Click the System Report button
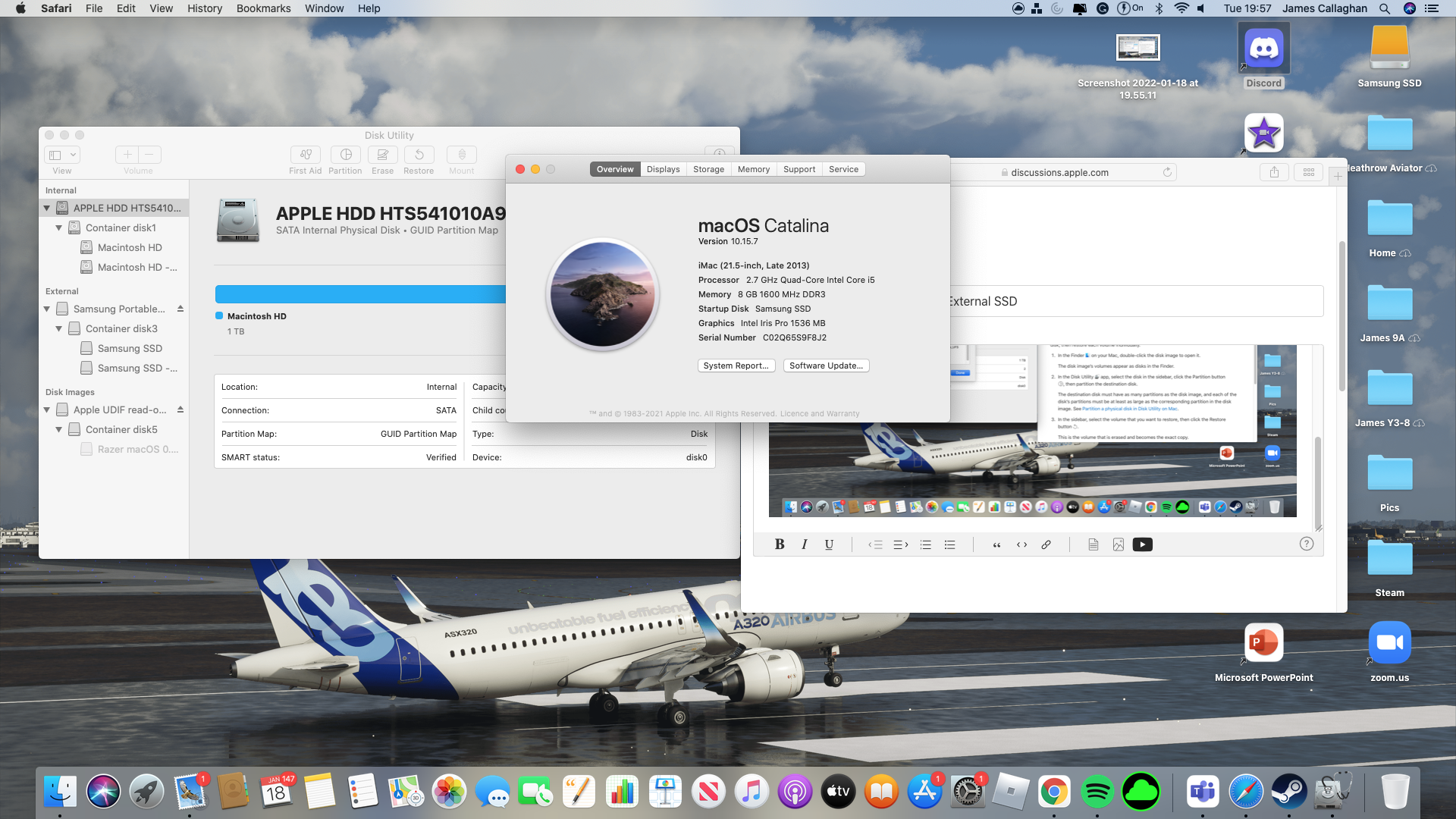 (x=736, y=366)
